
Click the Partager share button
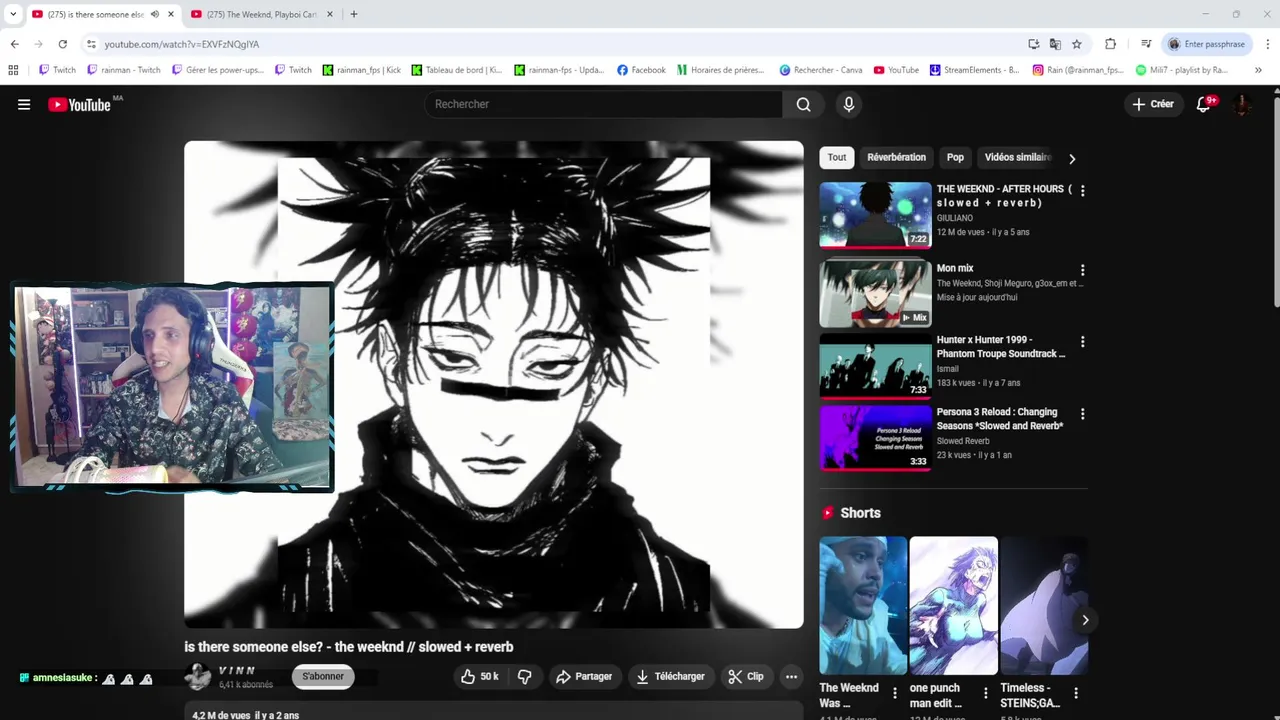tap(583, 677)
